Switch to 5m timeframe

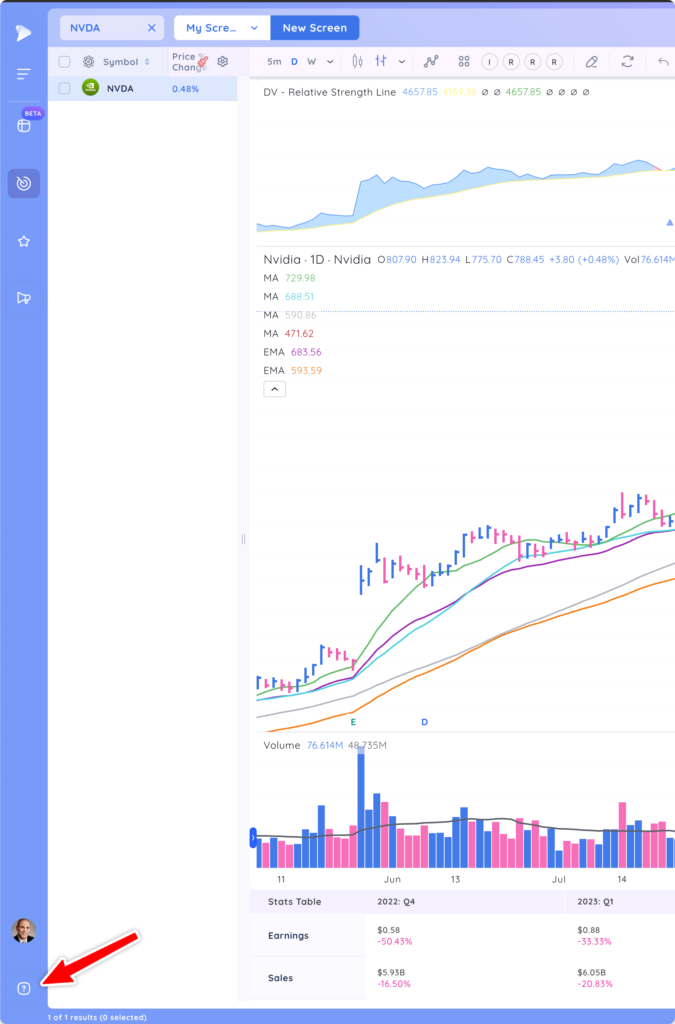click(274, 62)
